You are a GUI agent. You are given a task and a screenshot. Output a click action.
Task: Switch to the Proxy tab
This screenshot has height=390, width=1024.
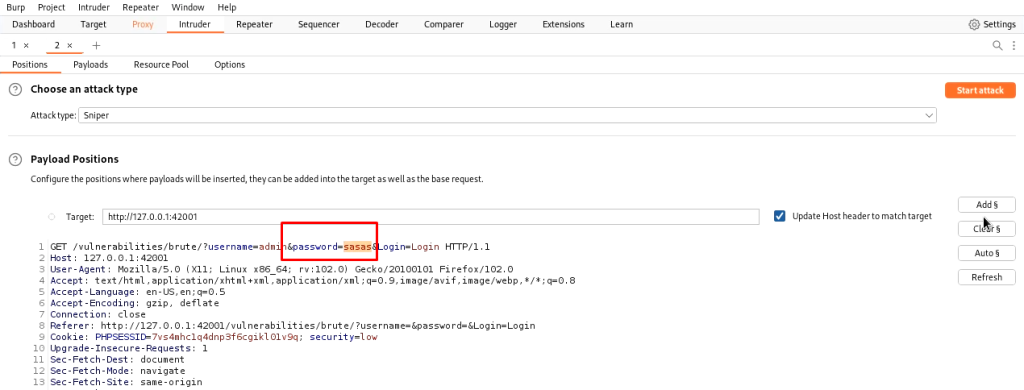pyautogui.click(x=143, y=24)
